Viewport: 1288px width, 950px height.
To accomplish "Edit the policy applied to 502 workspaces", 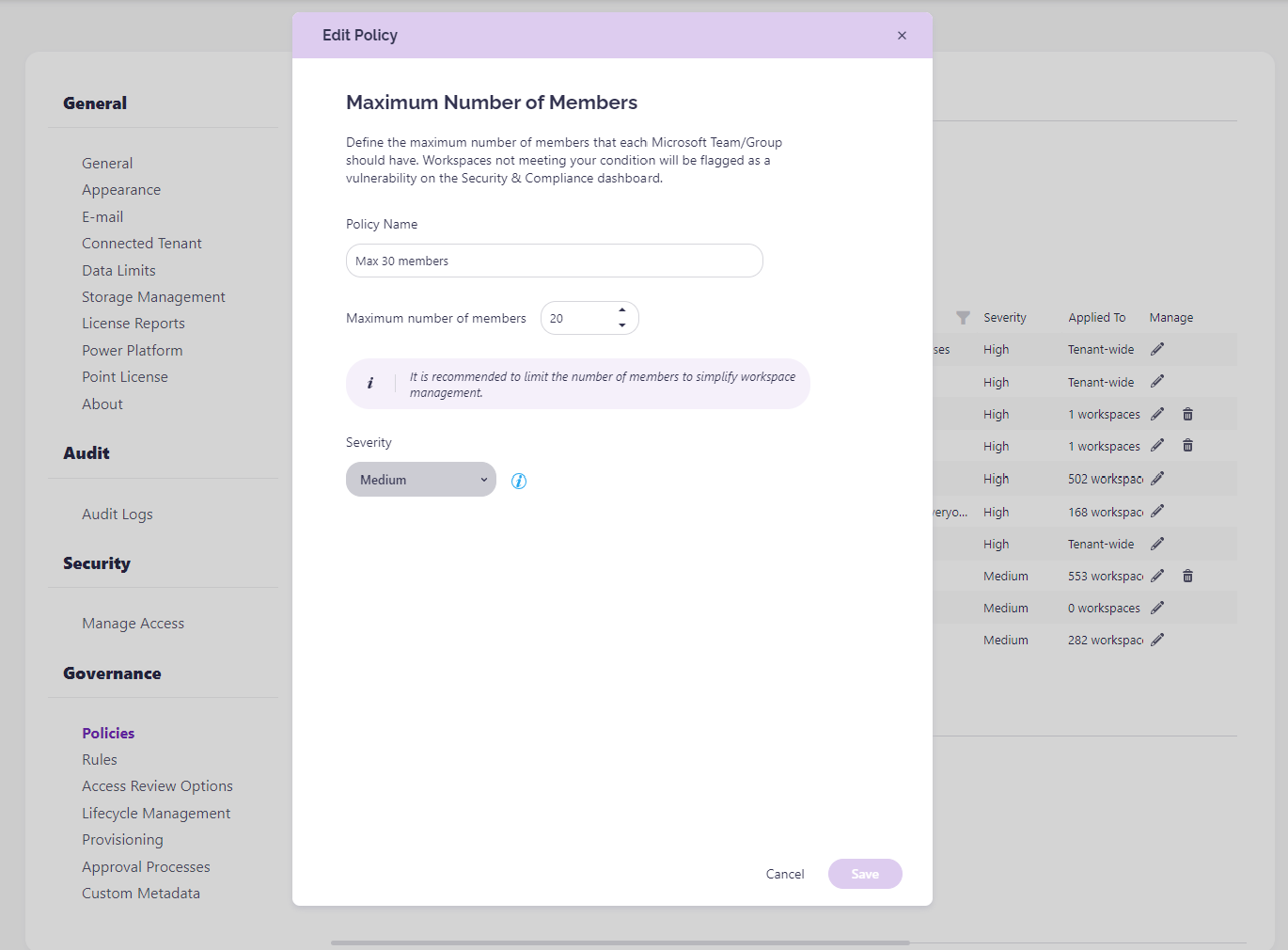I will pos(1157,478).
